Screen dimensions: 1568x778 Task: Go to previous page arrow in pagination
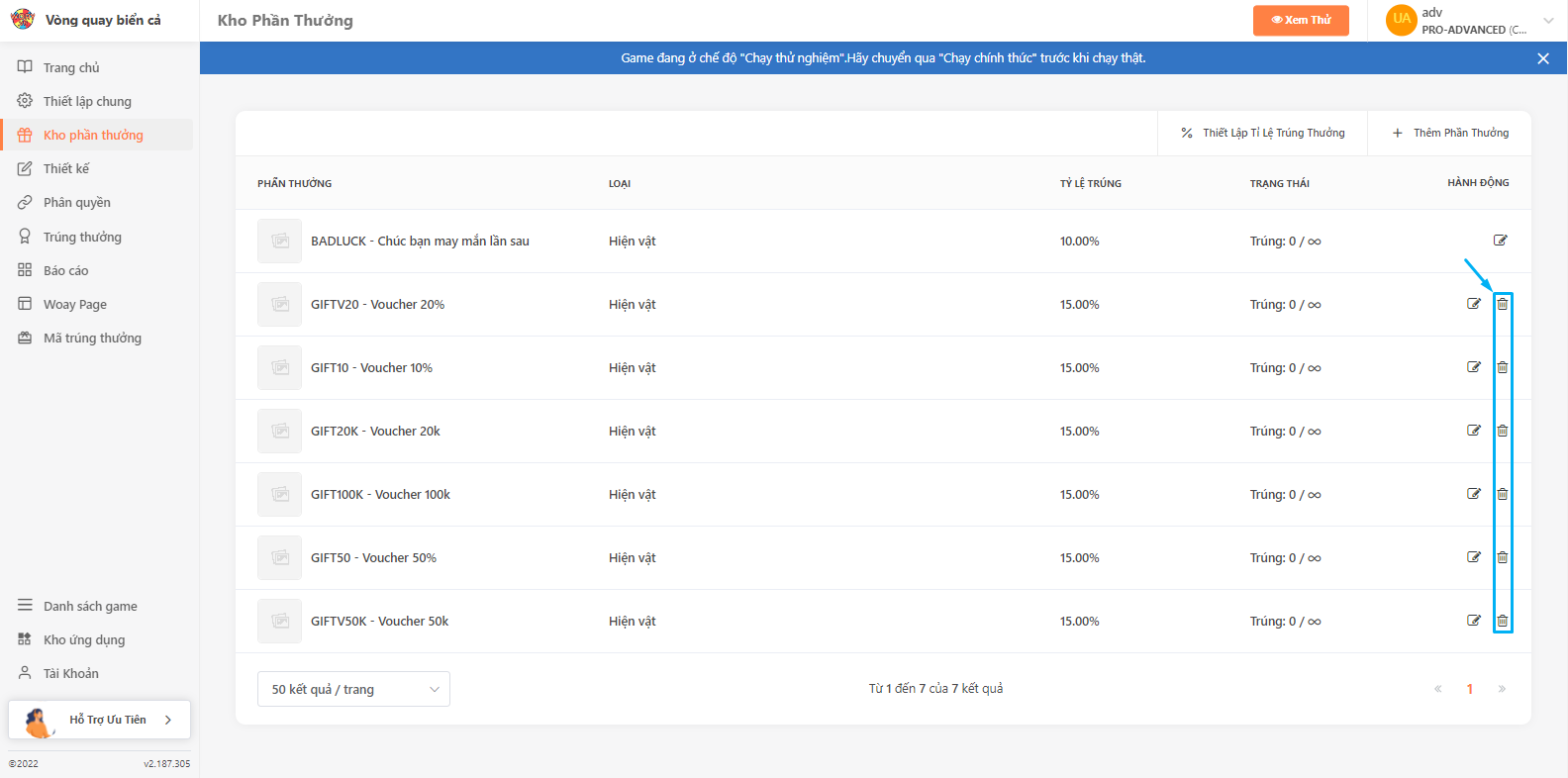coord(1437,689)
